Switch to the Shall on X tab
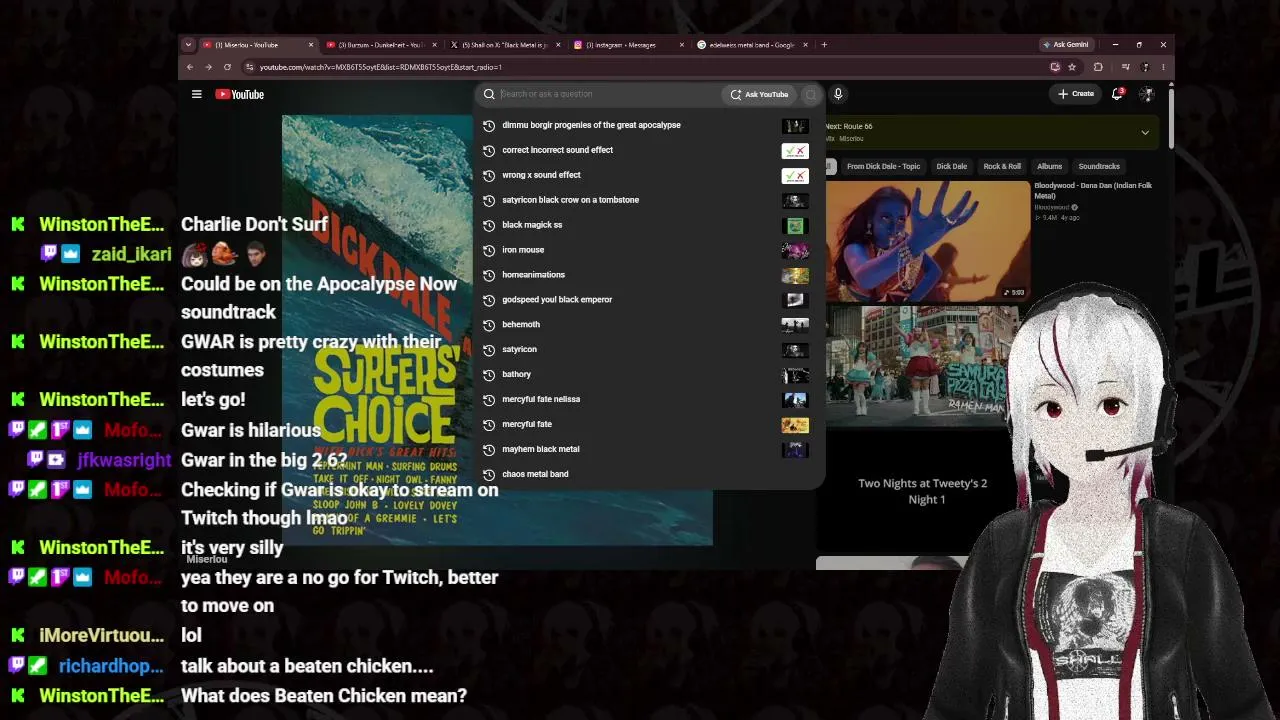1280x720 pixels. 503,45
